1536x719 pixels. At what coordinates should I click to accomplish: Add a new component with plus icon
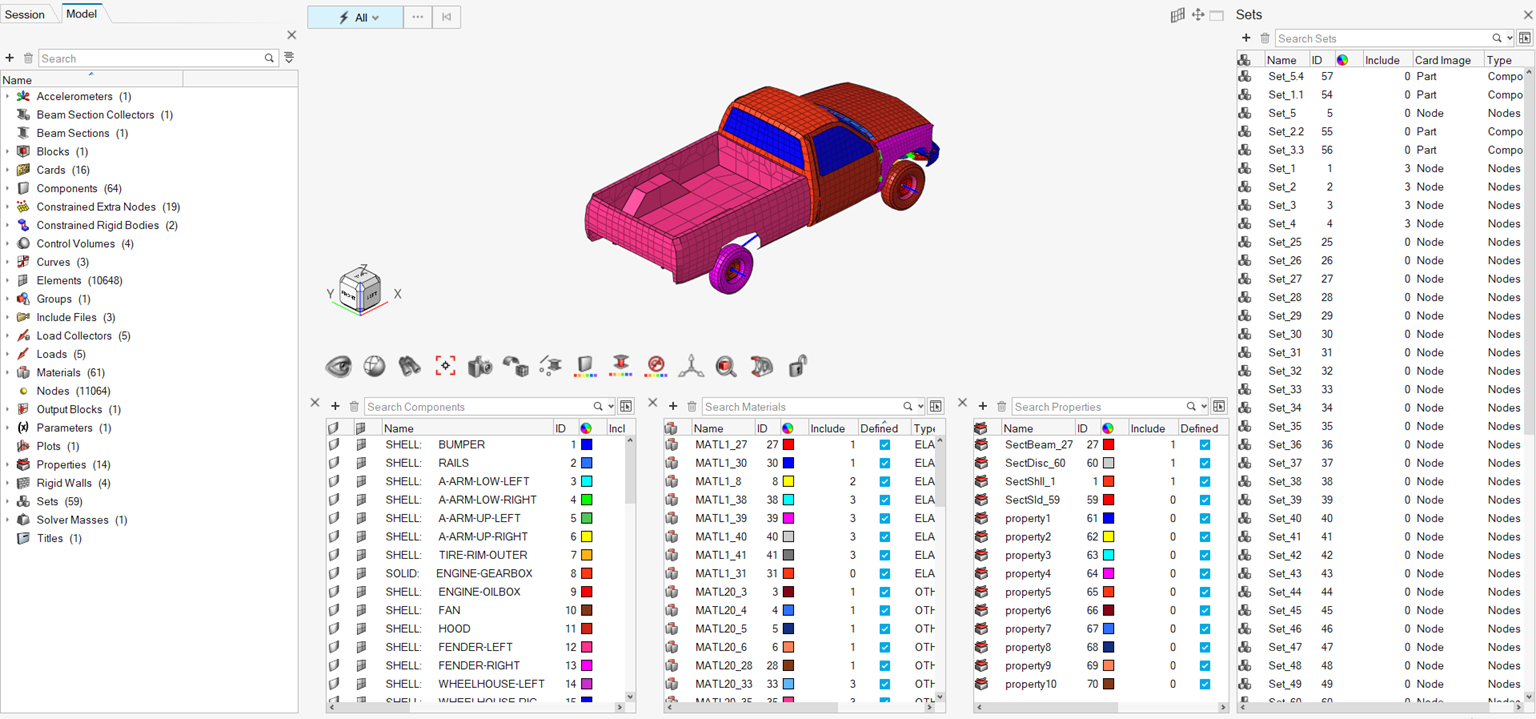click(x=336, y=406)
